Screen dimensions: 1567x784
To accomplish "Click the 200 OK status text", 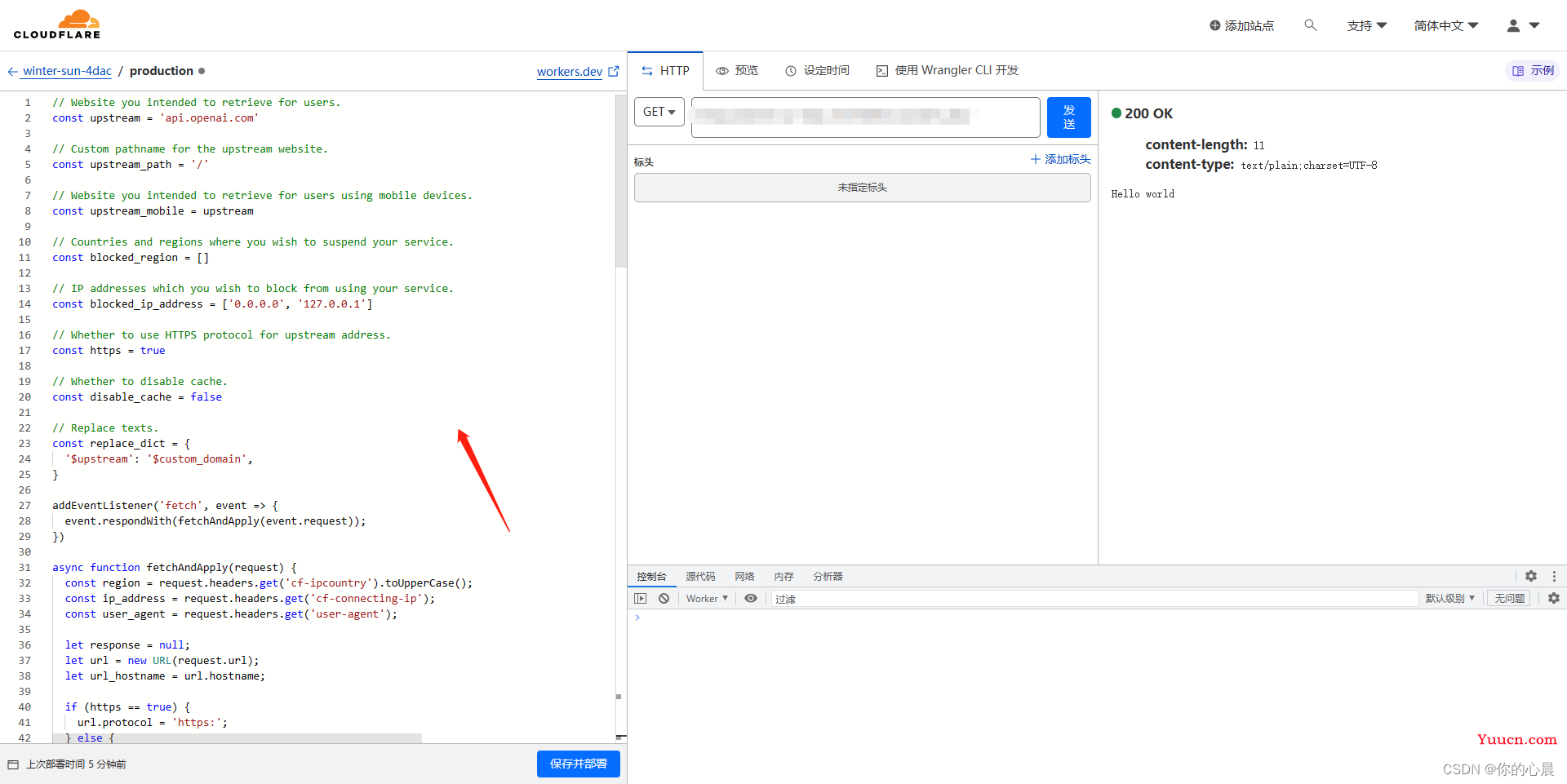I will coord(1148,113).
